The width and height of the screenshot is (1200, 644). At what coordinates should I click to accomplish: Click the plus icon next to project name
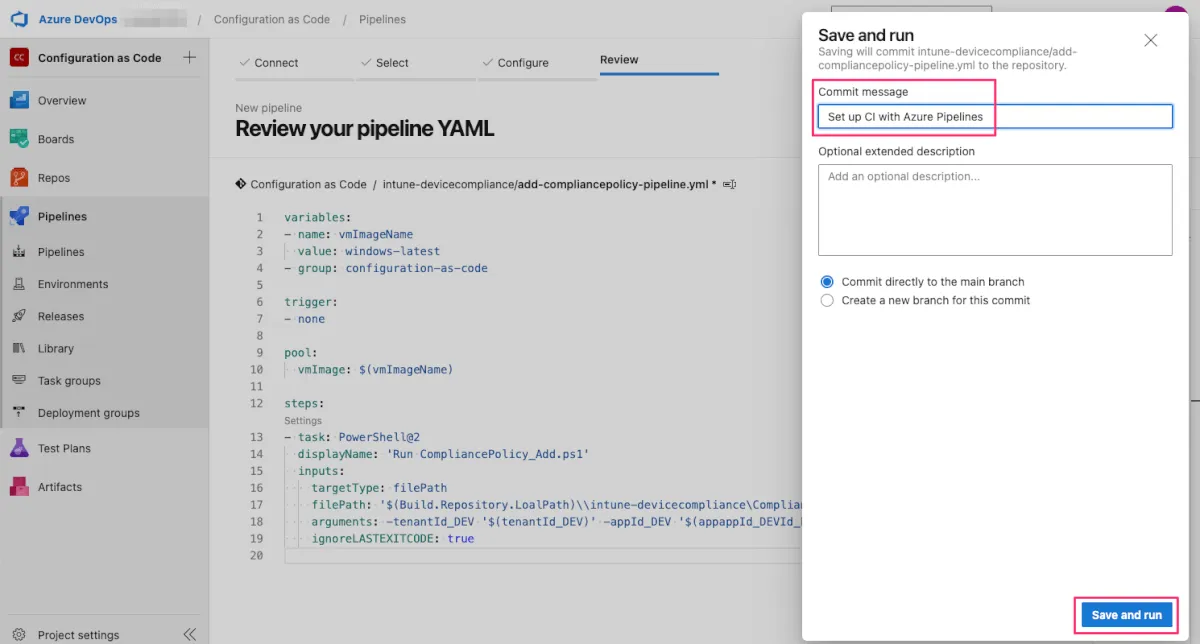coord(189,58)
